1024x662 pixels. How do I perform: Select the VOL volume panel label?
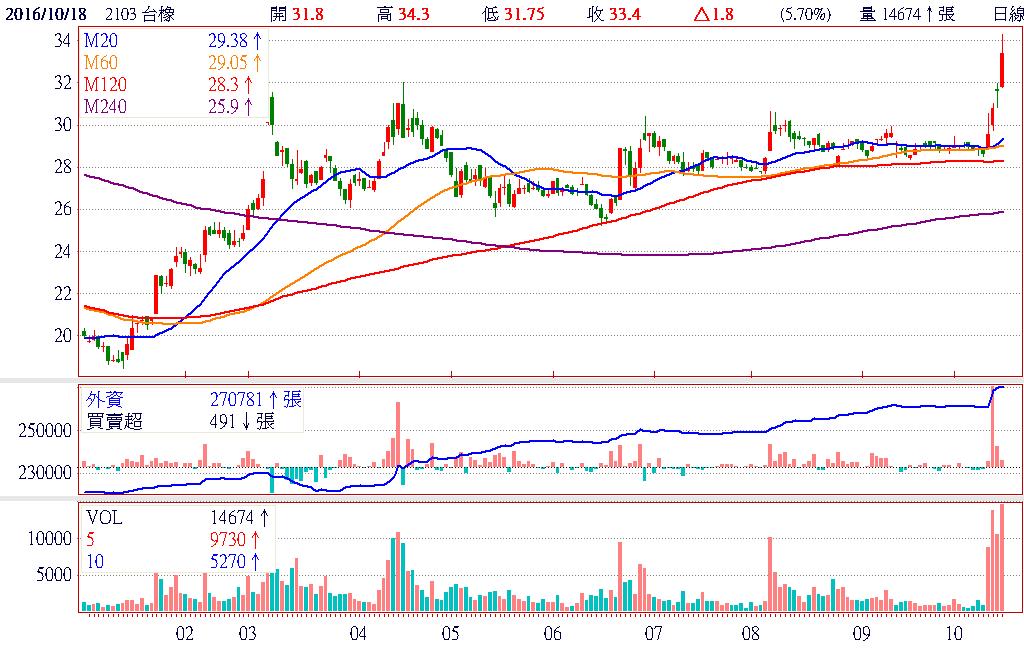click(104, 518)
